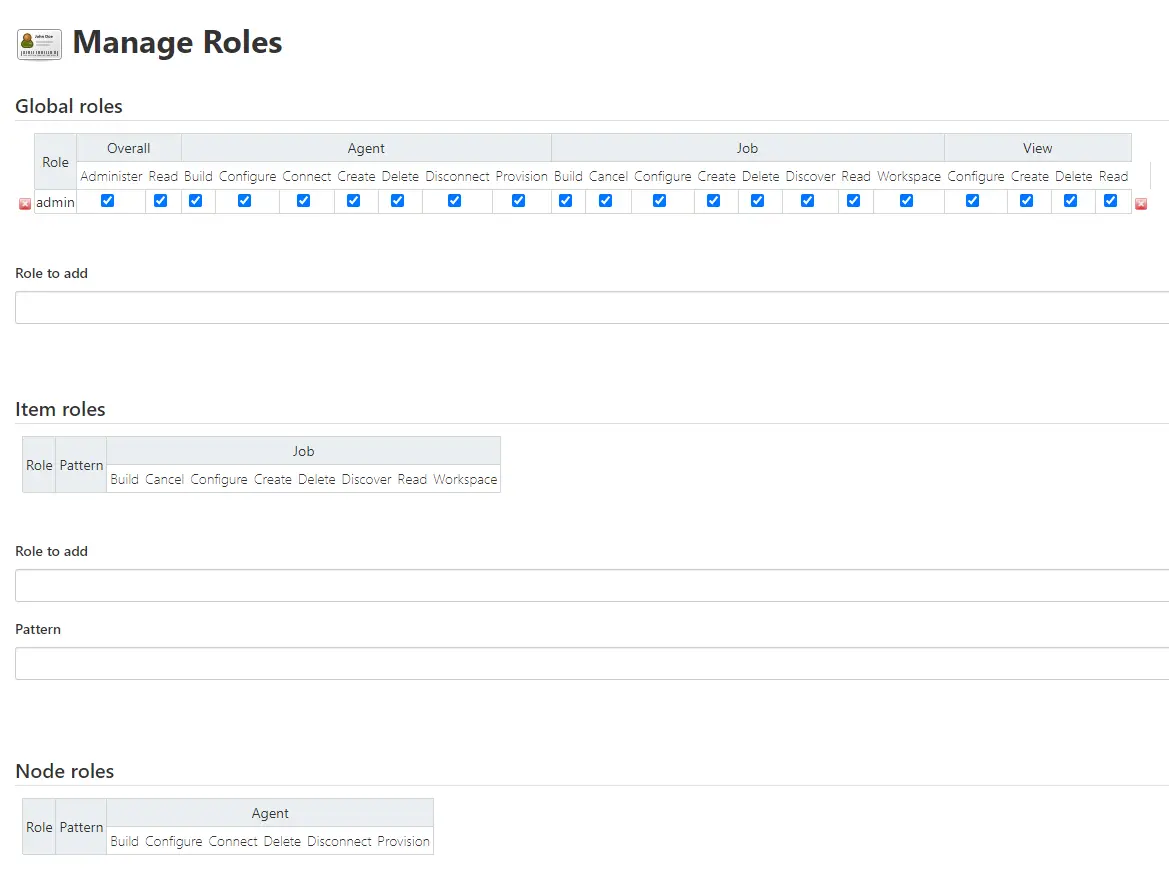This screenshot has width=1169, height=869.
Task: Uncheck View Delete permission for admin
Action: [1071, 201]
